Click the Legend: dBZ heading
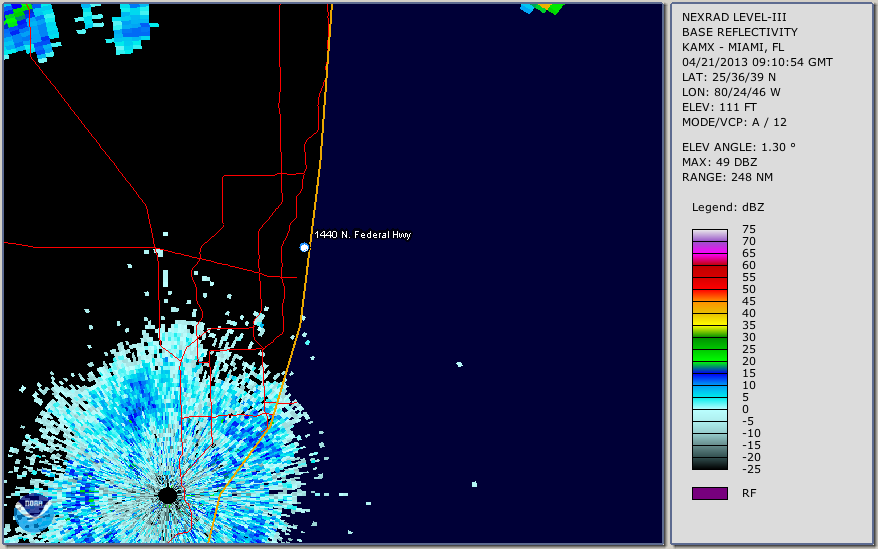 tap(728, 207)
